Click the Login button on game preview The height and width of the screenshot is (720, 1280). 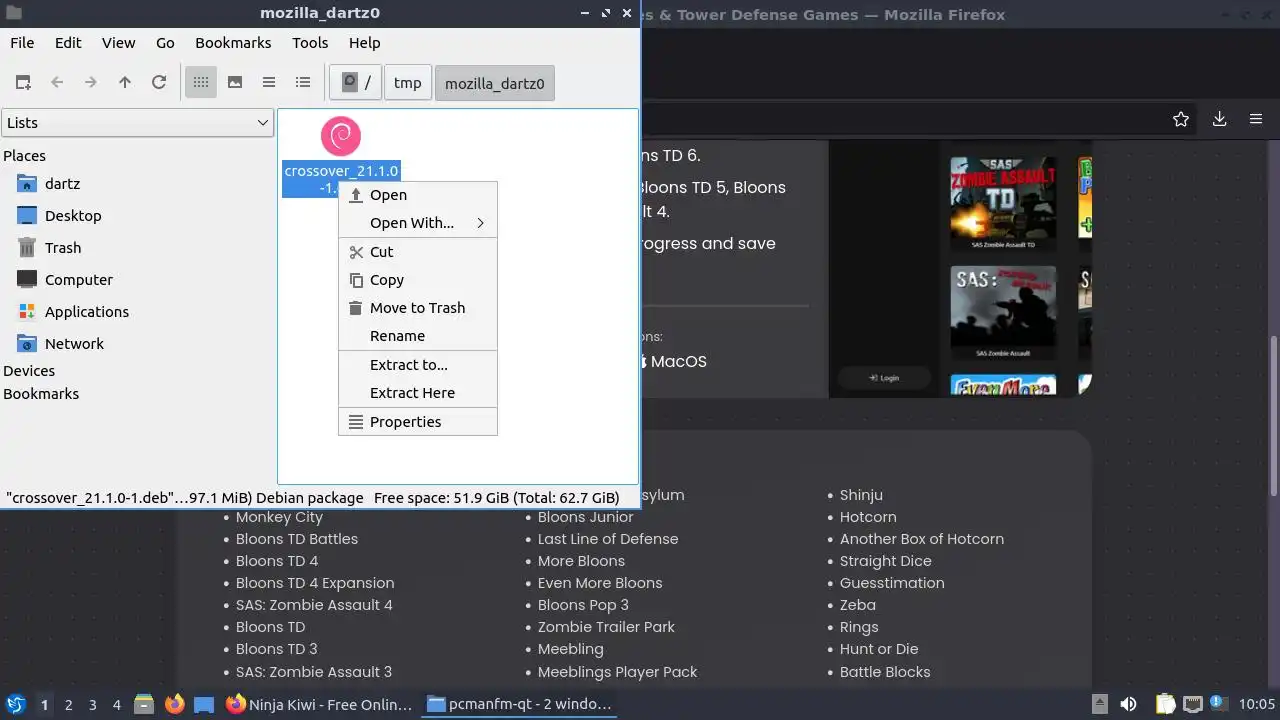[x=884, y=378]
